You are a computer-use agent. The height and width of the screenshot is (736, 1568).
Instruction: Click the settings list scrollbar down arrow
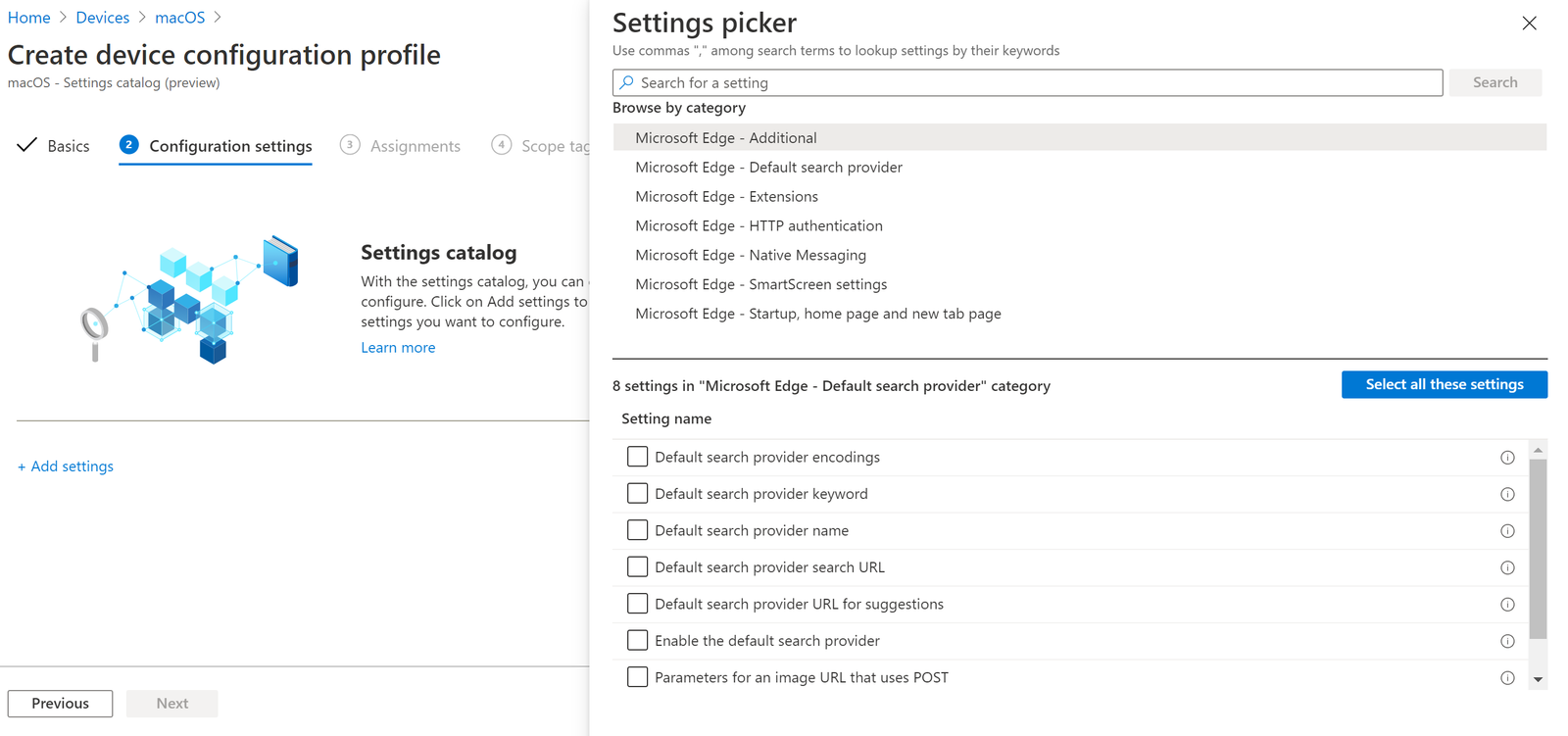1538,679
